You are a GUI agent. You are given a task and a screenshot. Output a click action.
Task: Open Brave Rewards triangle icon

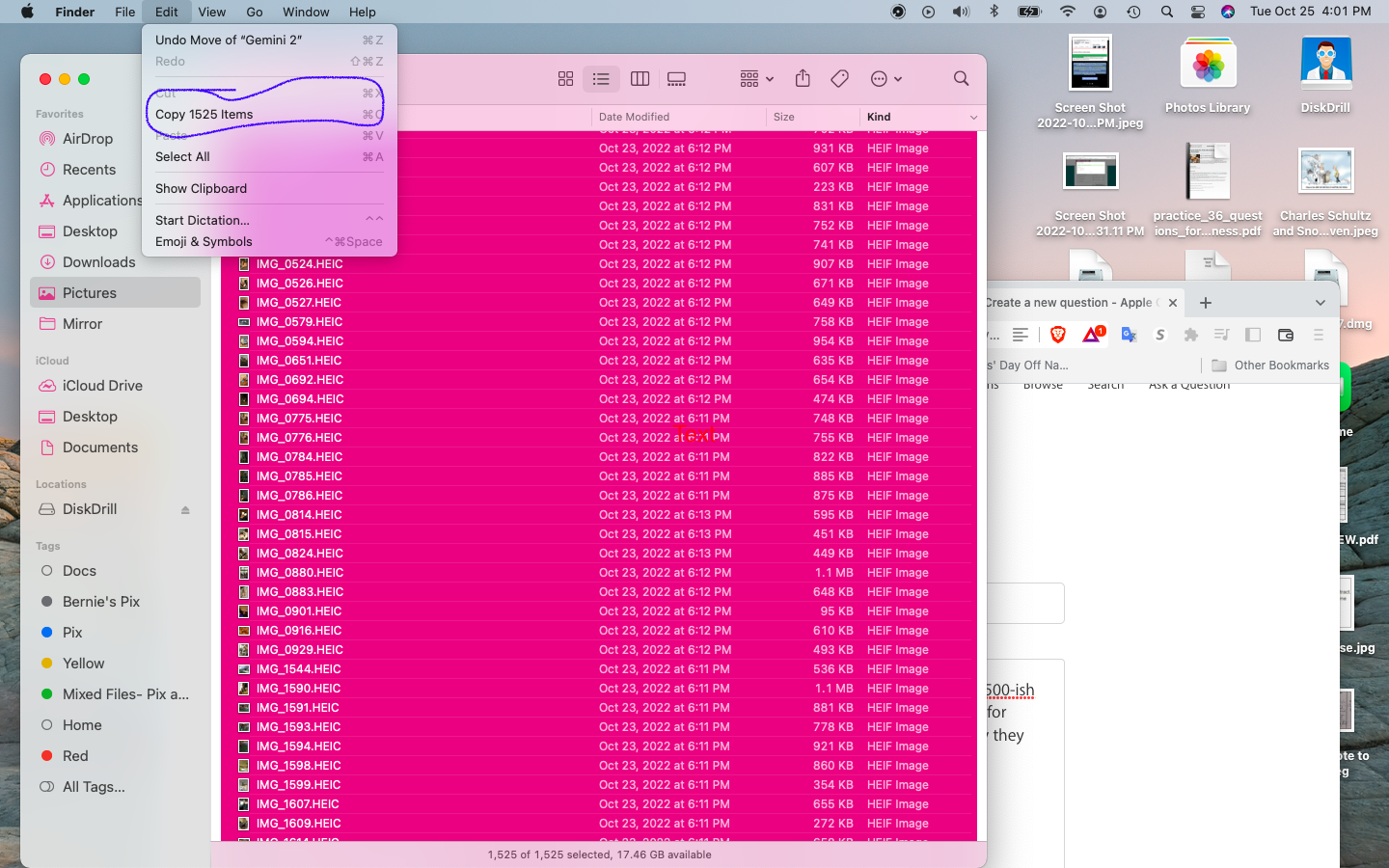pyautogui.click(x=1093, y=335)
